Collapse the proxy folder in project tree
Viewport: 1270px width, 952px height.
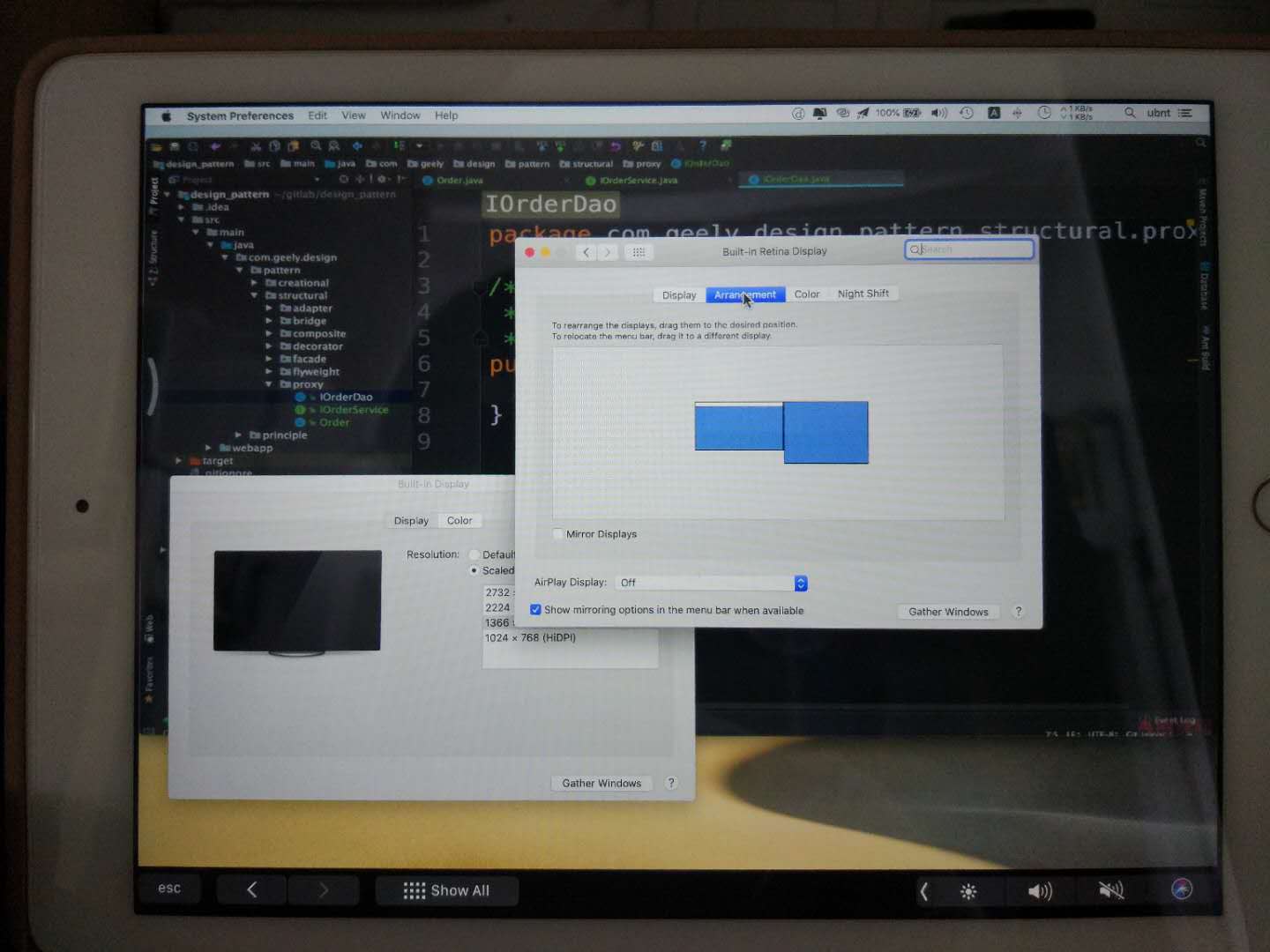pos(269,384)
